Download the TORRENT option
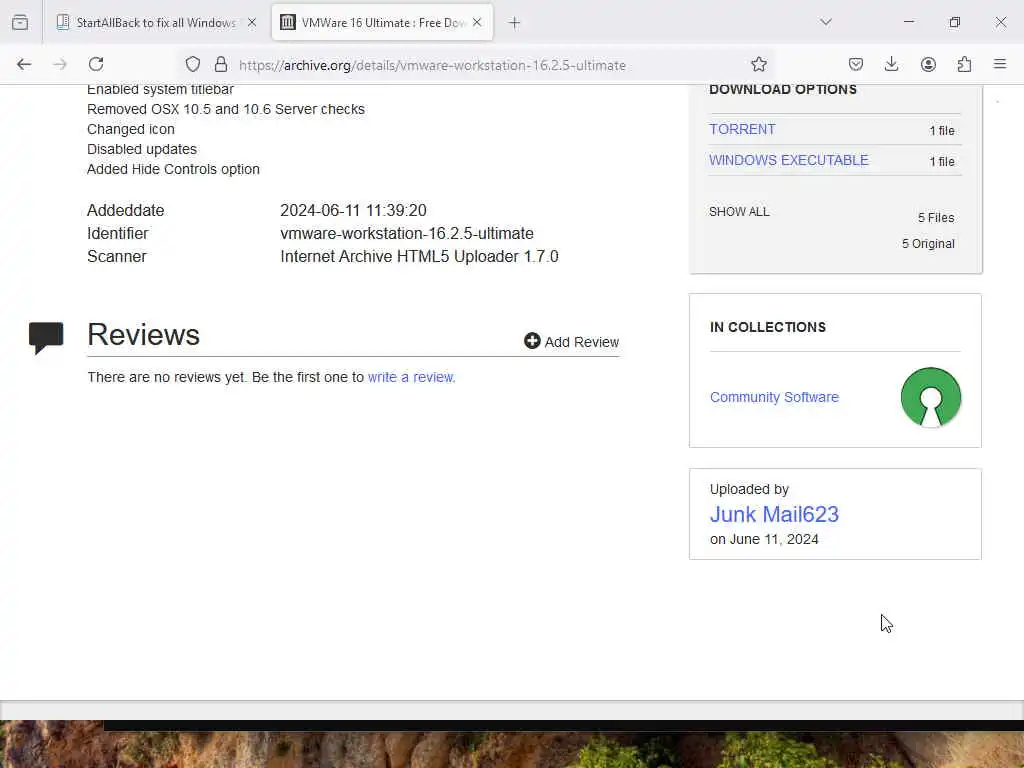 [742, 129]
